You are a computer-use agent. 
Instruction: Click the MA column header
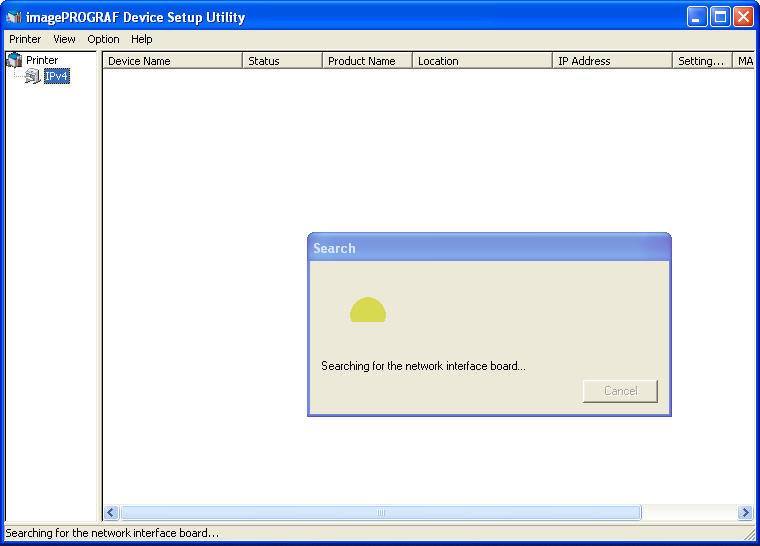pyautogui.click(x=744, y=61)
